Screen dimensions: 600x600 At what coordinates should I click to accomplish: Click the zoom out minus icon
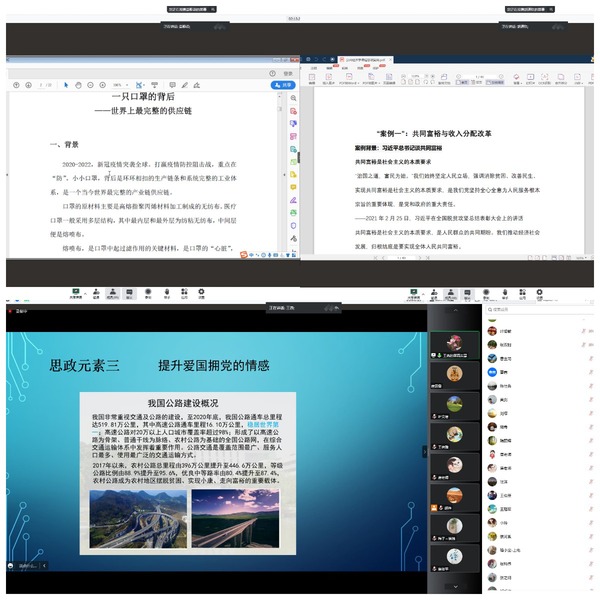click(x=89, y=85)
